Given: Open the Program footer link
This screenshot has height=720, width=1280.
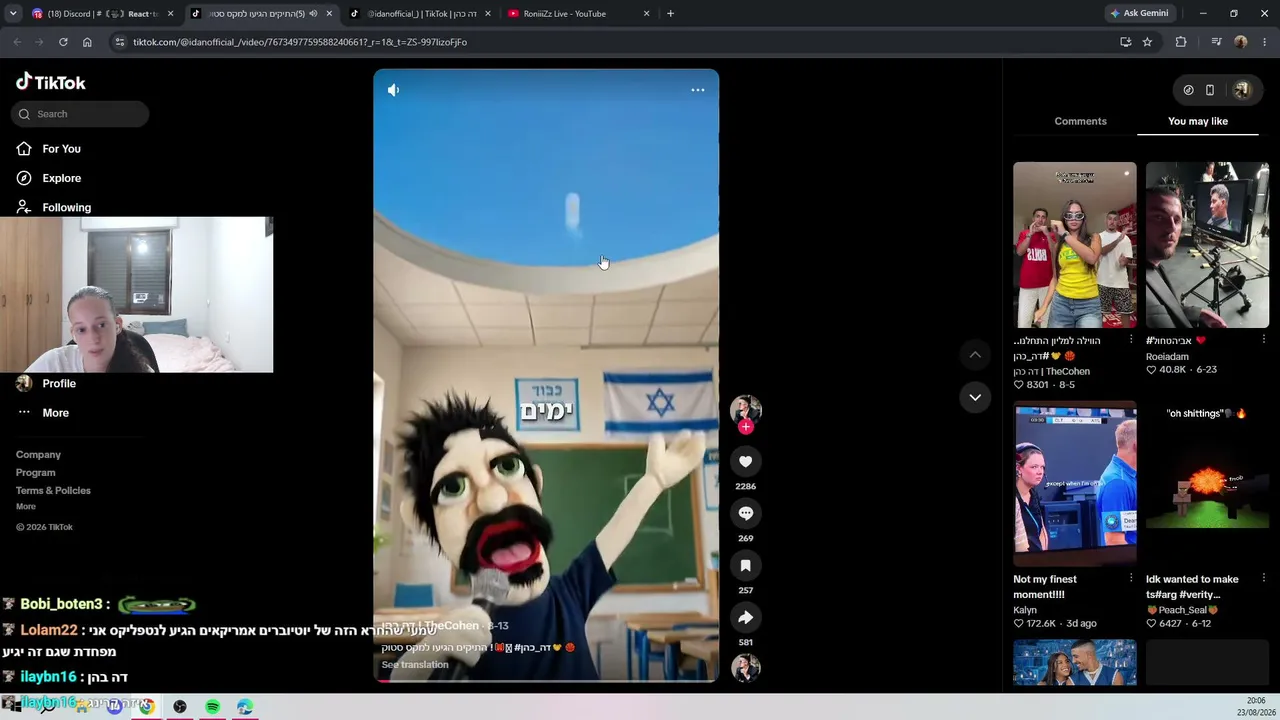Looking at the screenshot, I should point(35,473).
